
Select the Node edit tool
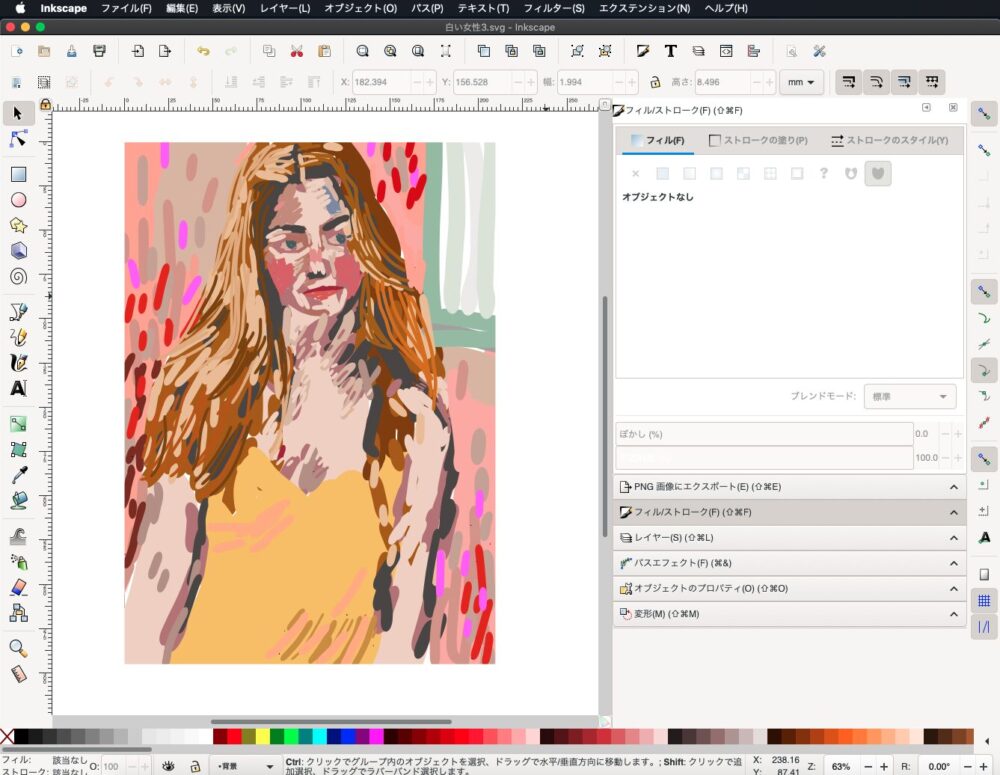18,138
